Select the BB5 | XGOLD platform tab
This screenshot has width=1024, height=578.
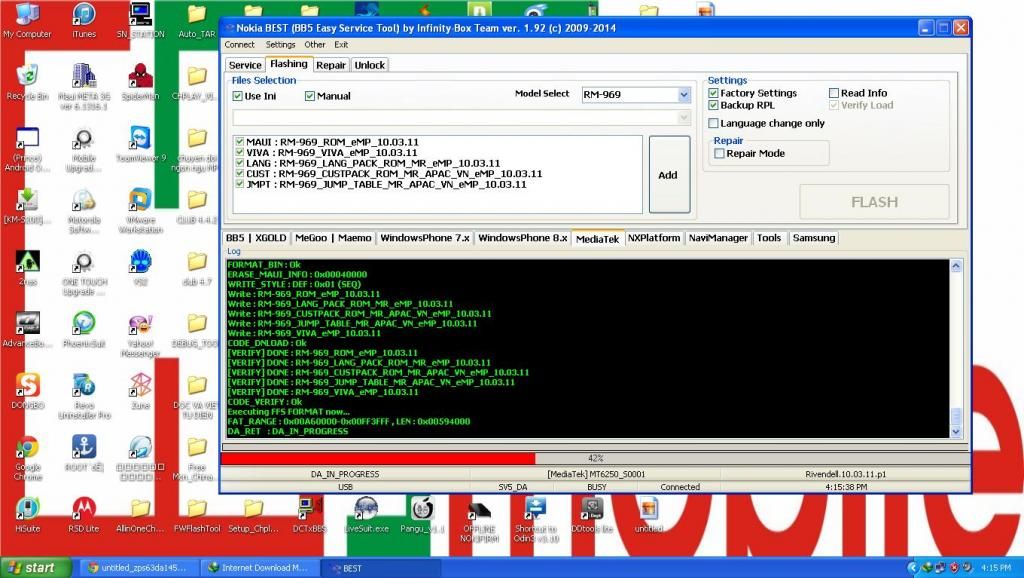pyautogui.click(x=256, y=238)
